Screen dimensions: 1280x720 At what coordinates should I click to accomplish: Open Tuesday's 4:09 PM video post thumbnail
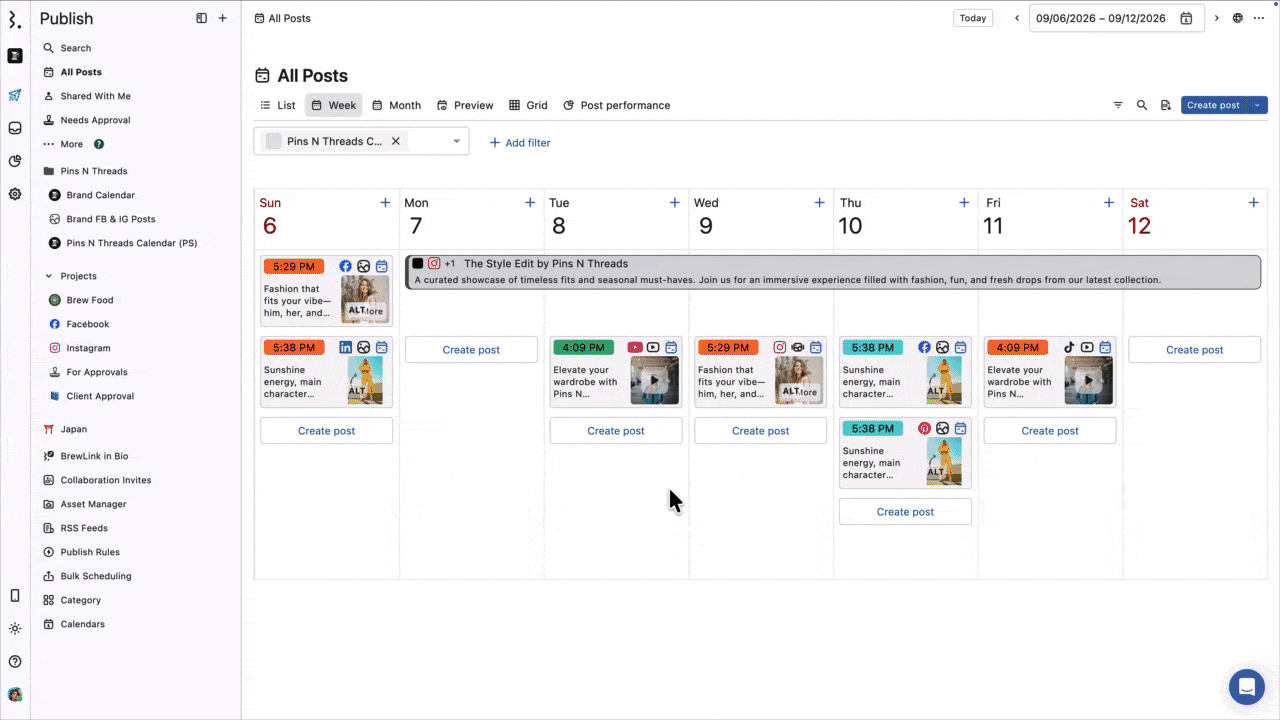[x=654, y=380]
